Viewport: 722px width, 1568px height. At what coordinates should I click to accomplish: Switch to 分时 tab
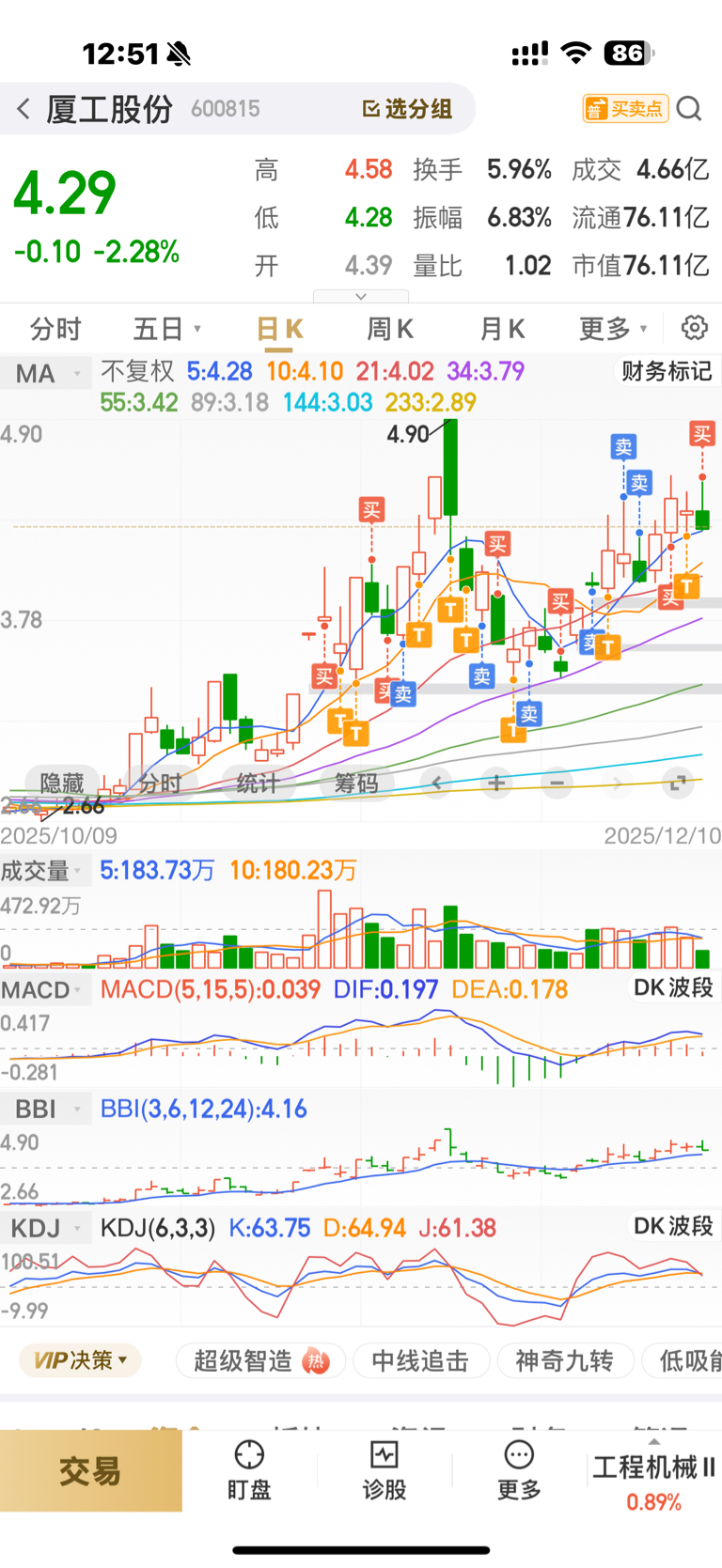[55, 329]
